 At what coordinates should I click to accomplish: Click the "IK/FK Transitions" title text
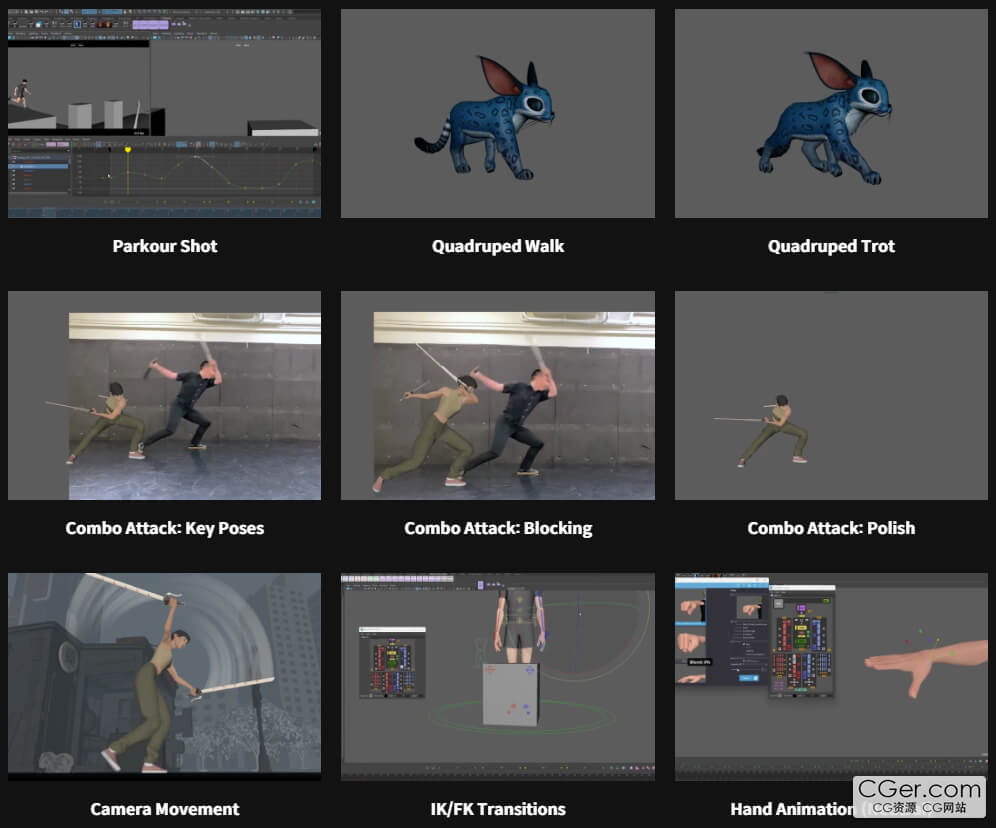click(498, 809)
